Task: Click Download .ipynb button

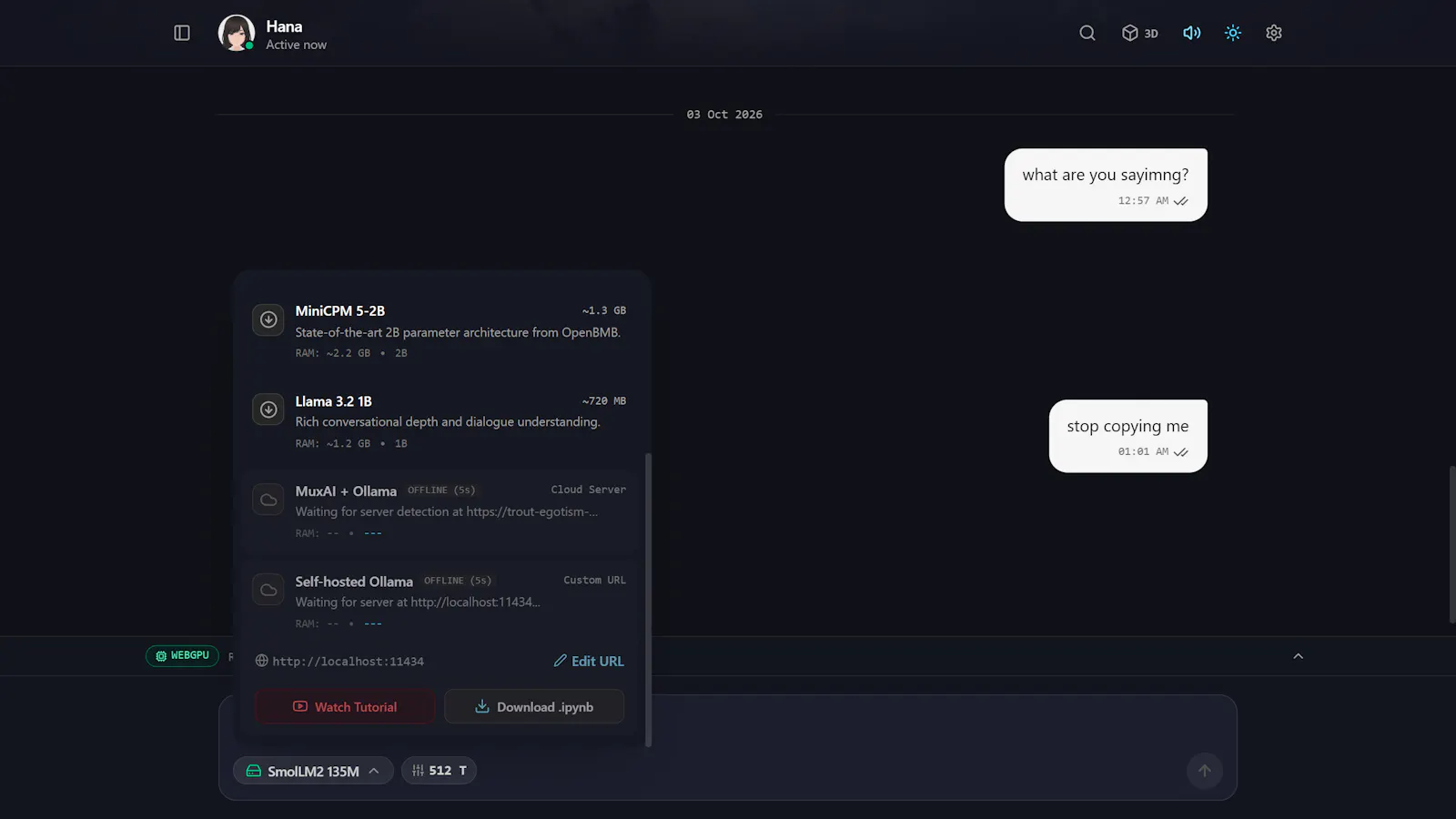Action: pos(534,707)
